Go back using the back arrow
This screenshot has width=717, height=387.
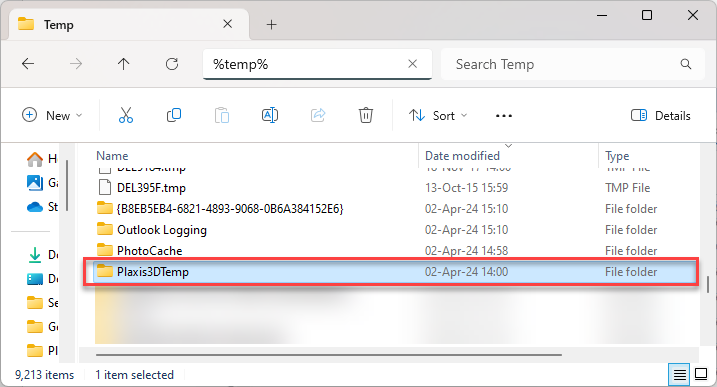28,64
